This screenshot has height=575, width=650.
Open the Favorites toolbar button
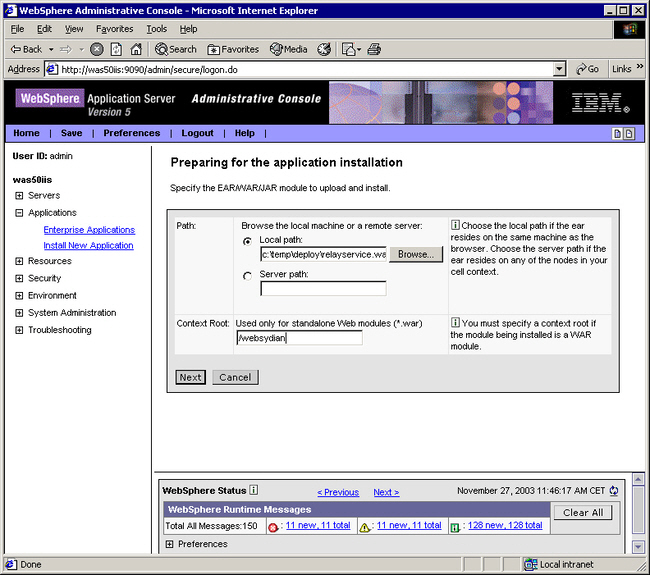pos(233,49)
